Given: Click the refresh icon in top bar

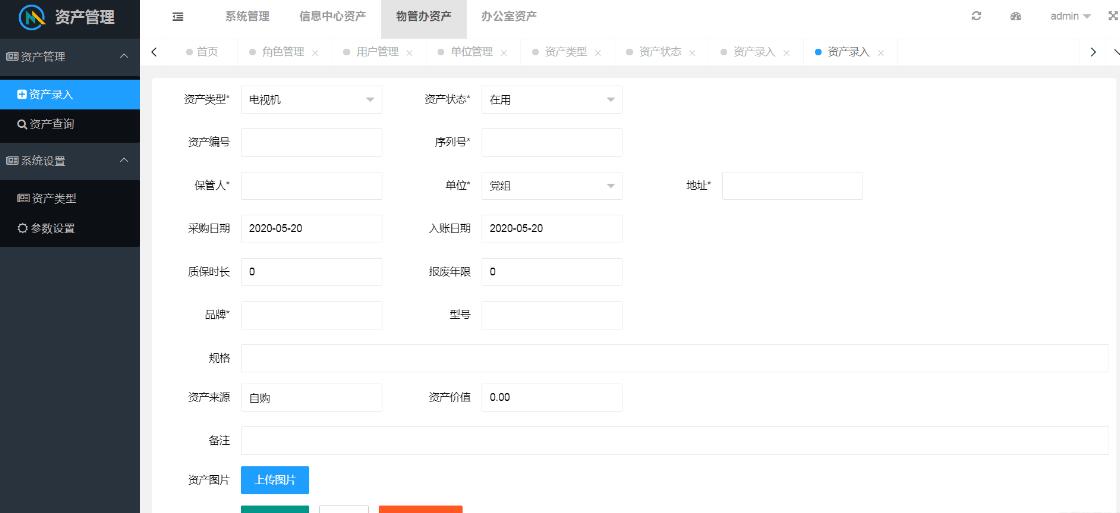Looking at the screenshot, I should pos(976,17).
